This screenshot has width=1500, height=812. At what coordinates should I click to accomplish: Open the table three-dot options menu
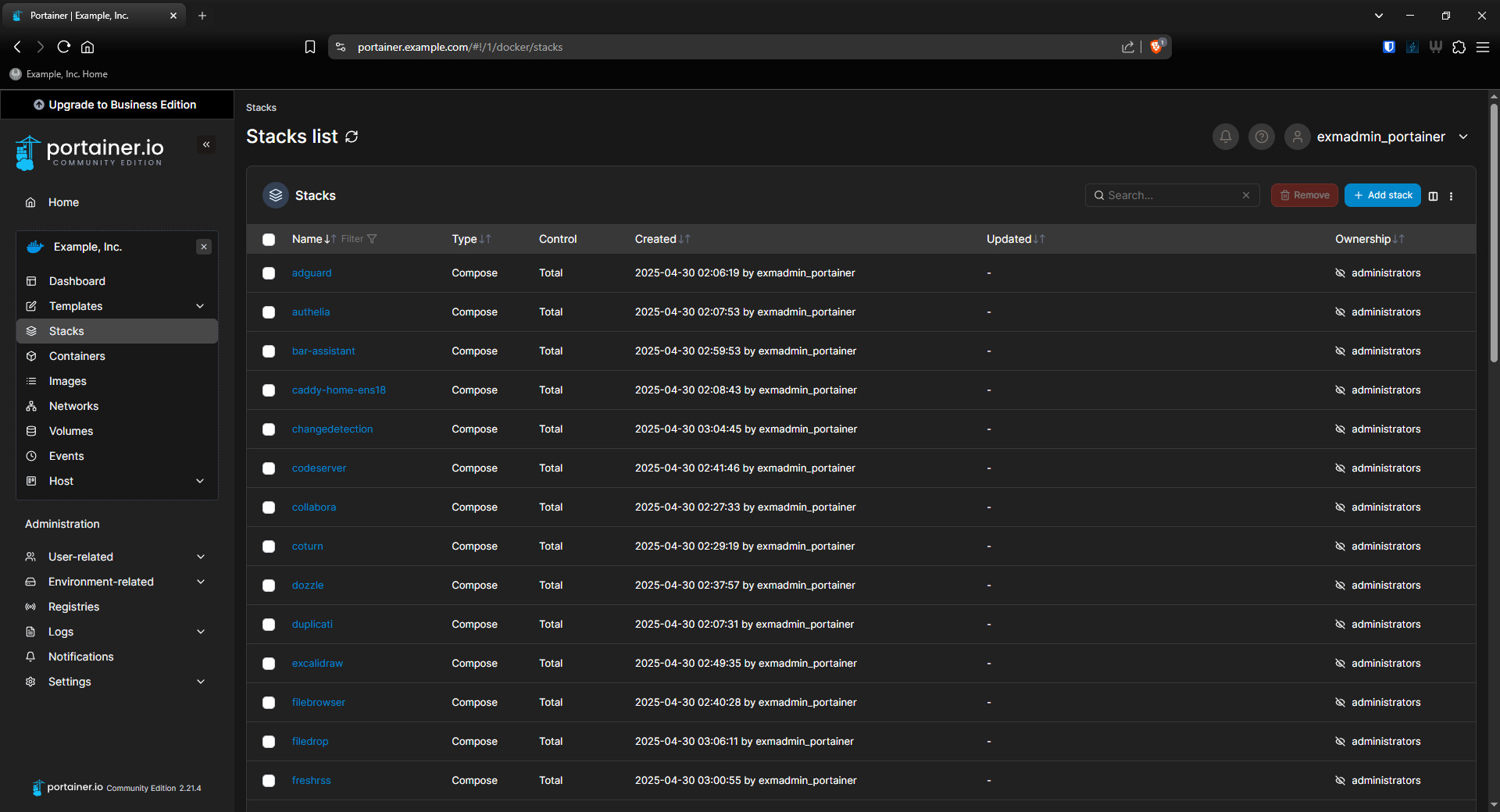1451,196
